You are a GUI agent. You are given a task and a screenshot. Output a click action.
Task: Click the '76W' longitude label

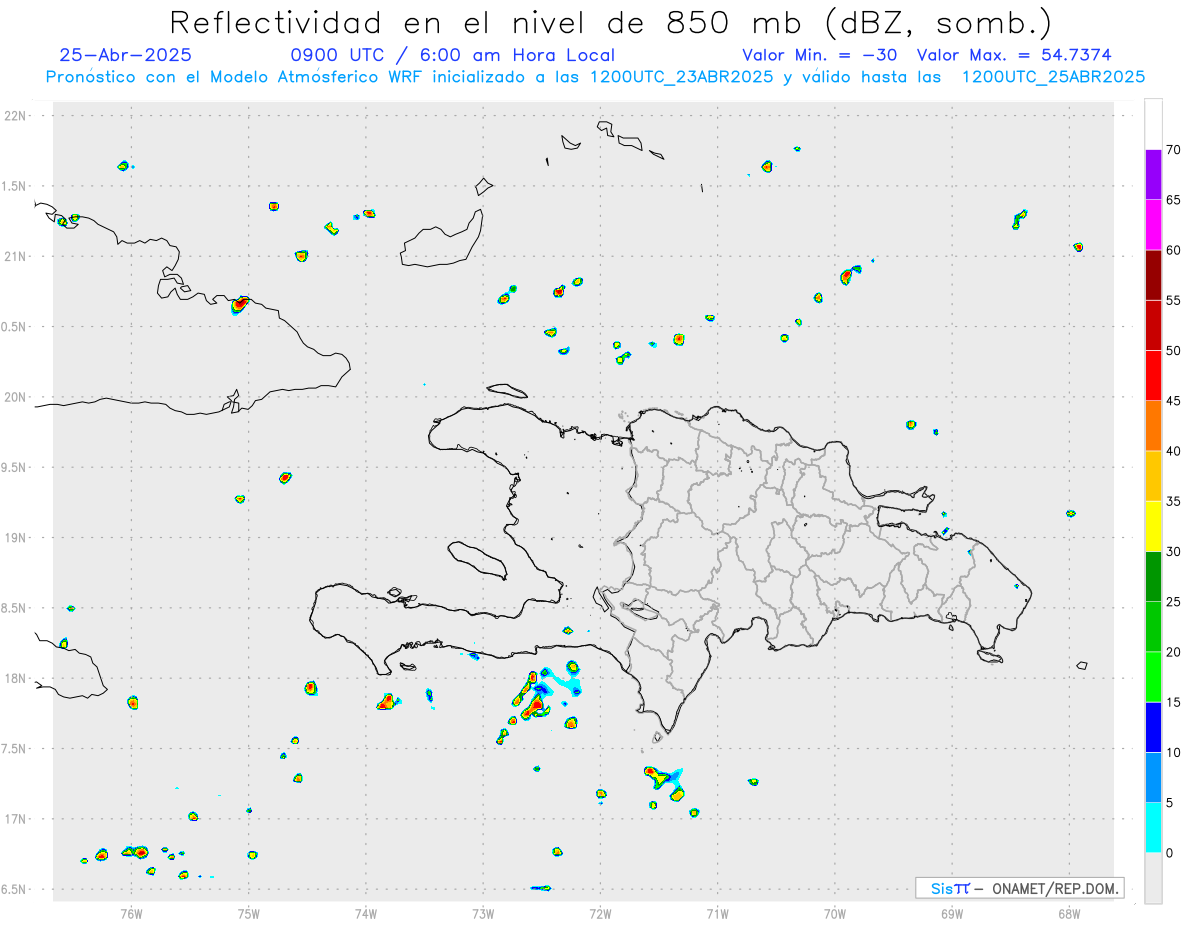pos(131,913)
